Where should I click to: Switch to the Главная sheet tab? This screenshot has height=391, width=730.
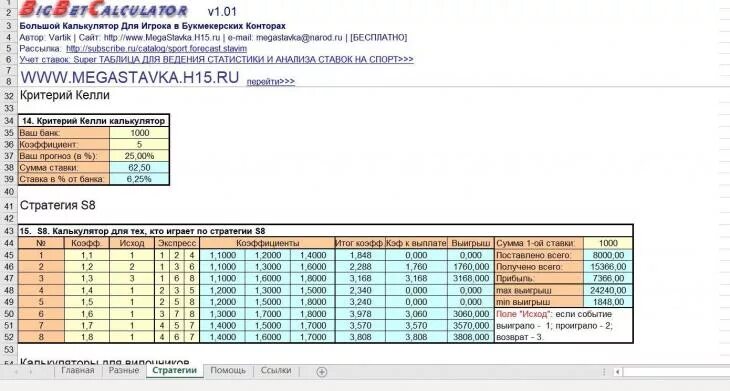(77, 371)
